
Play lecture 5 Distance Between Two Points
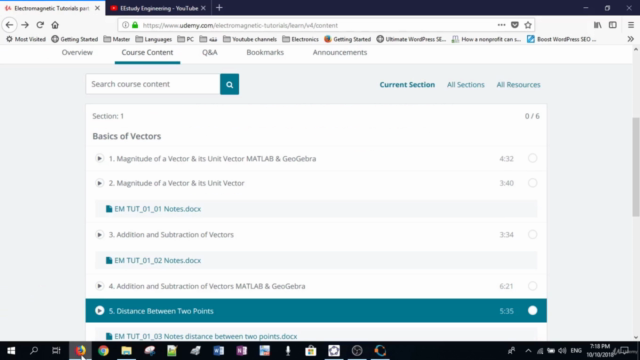tap(99, 311)
